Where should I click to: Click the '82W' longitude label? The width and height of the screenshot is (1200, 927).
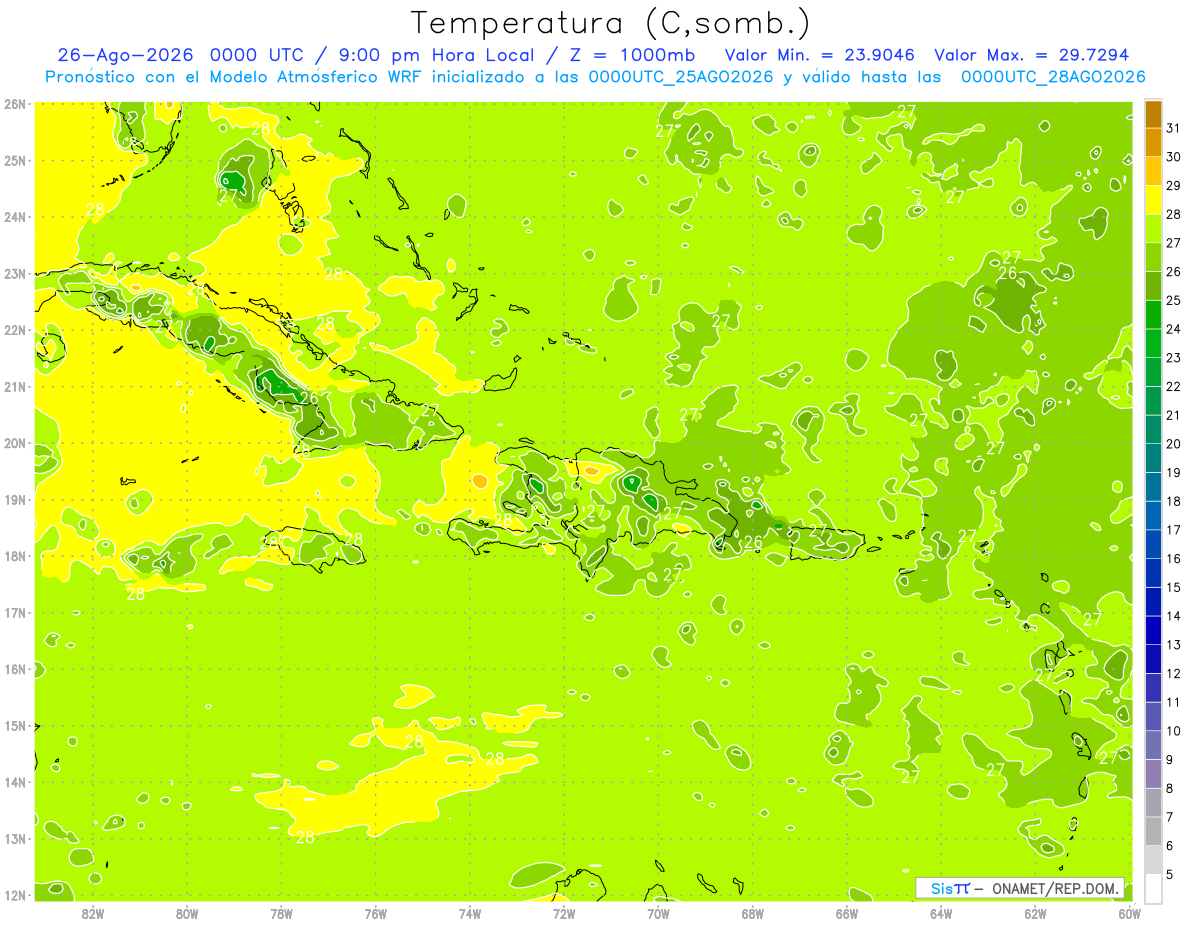tap(92, 913)
